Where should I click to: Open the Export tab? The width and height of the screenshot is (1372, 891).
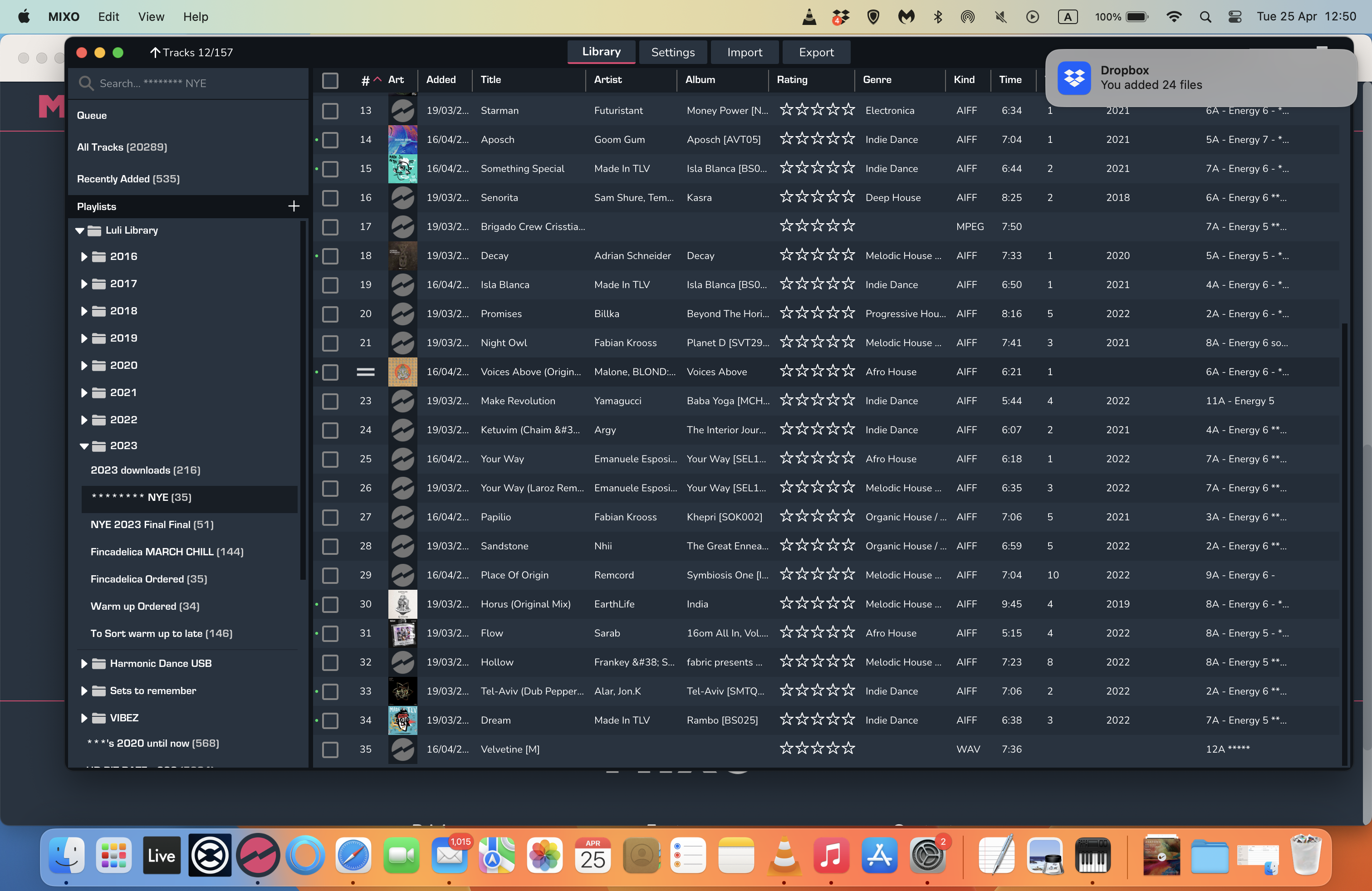(816, 53)
